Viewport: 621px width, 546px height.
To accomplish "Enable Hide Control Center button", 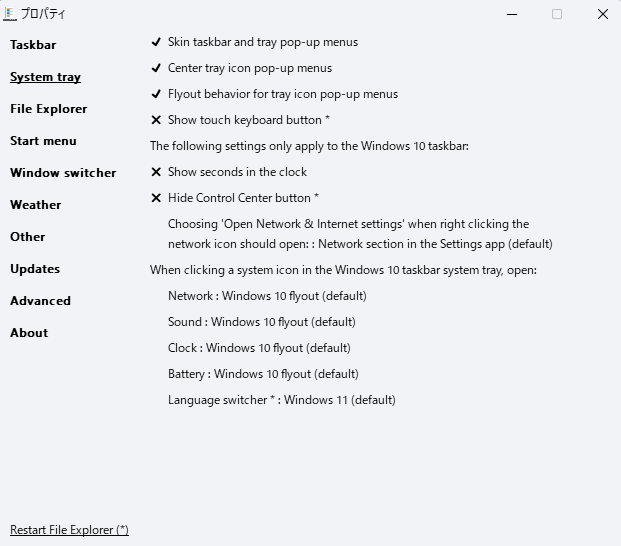I will coord(235,198).
